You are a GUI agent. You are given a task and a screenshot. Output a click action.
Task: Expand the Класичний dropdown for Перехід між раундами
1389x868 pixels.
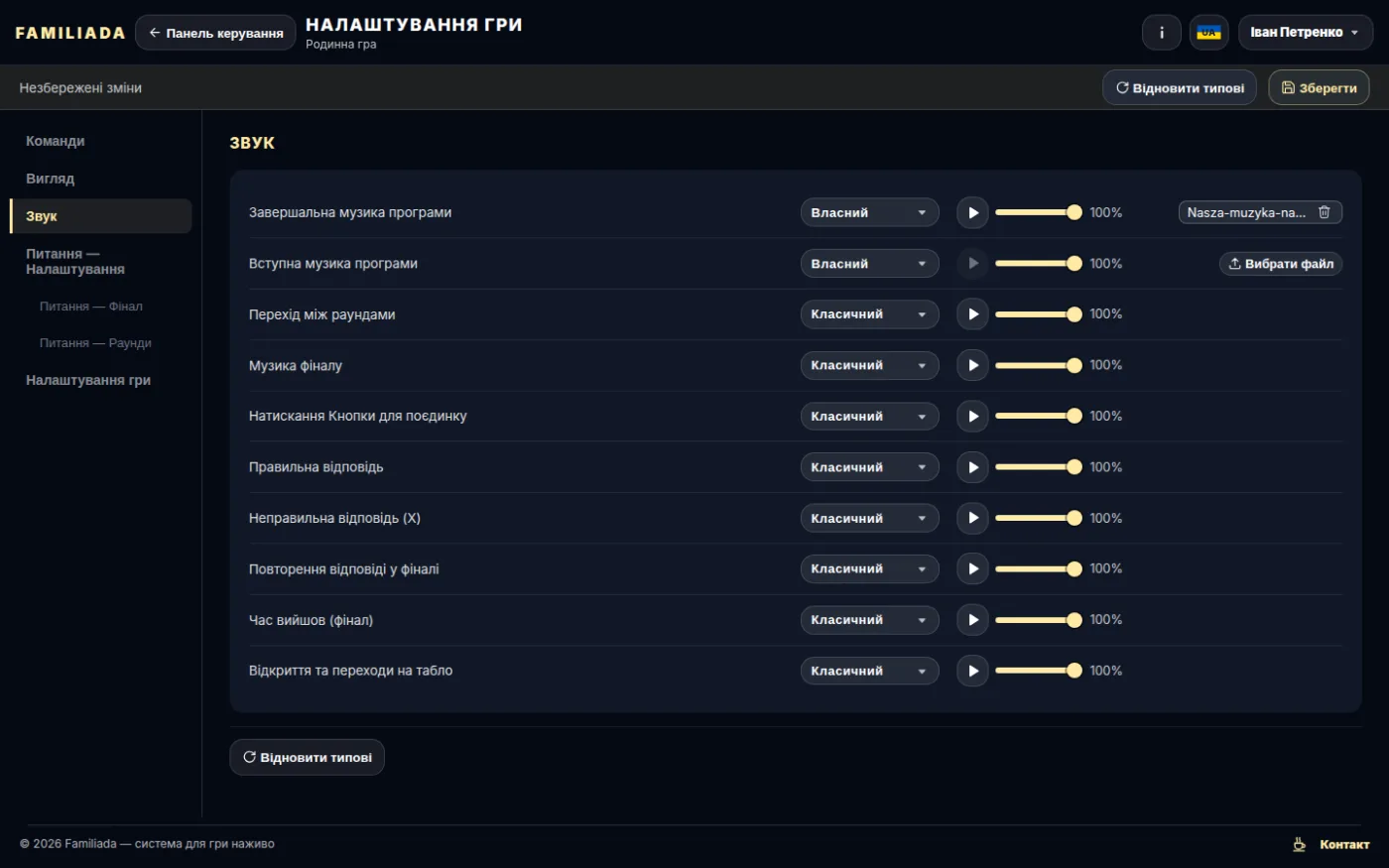click(x=869, y=314)
